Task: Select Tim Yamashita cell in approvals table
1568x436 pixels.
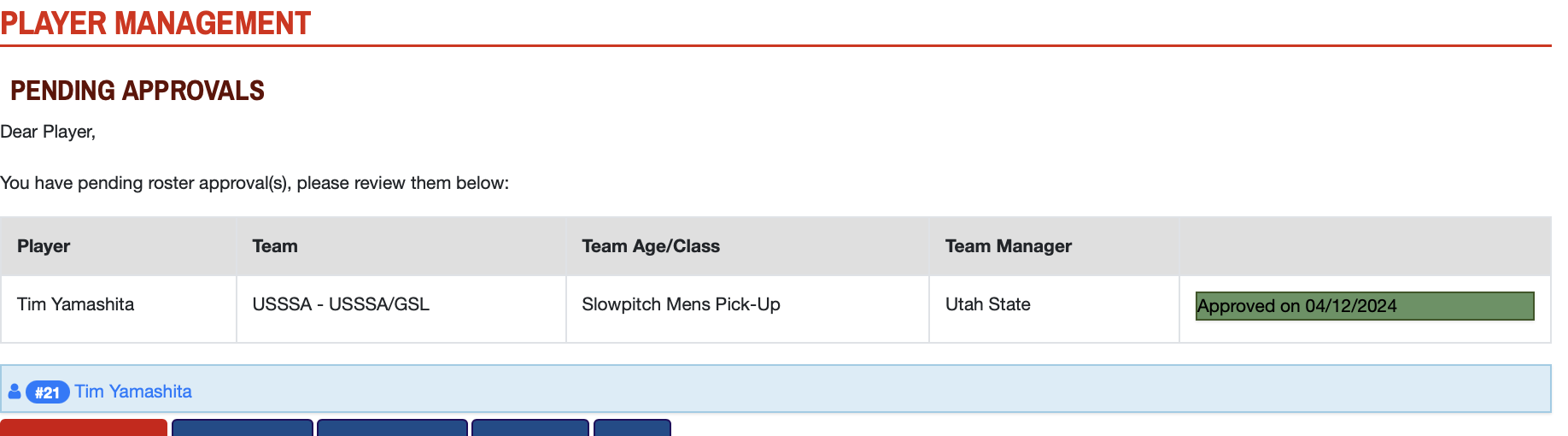Action: tap(76, 304)
